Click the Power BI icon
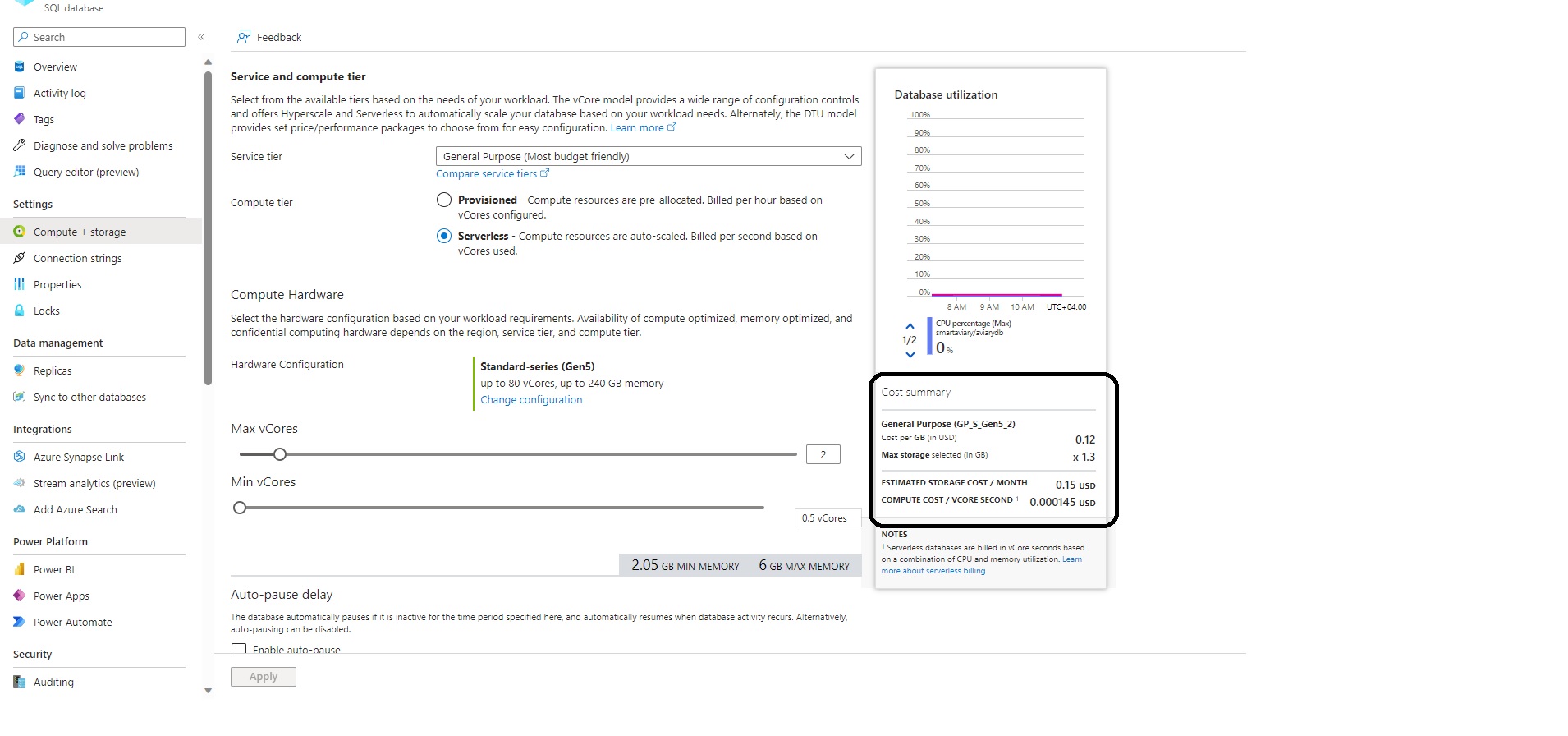 click(x=20, y=569)
